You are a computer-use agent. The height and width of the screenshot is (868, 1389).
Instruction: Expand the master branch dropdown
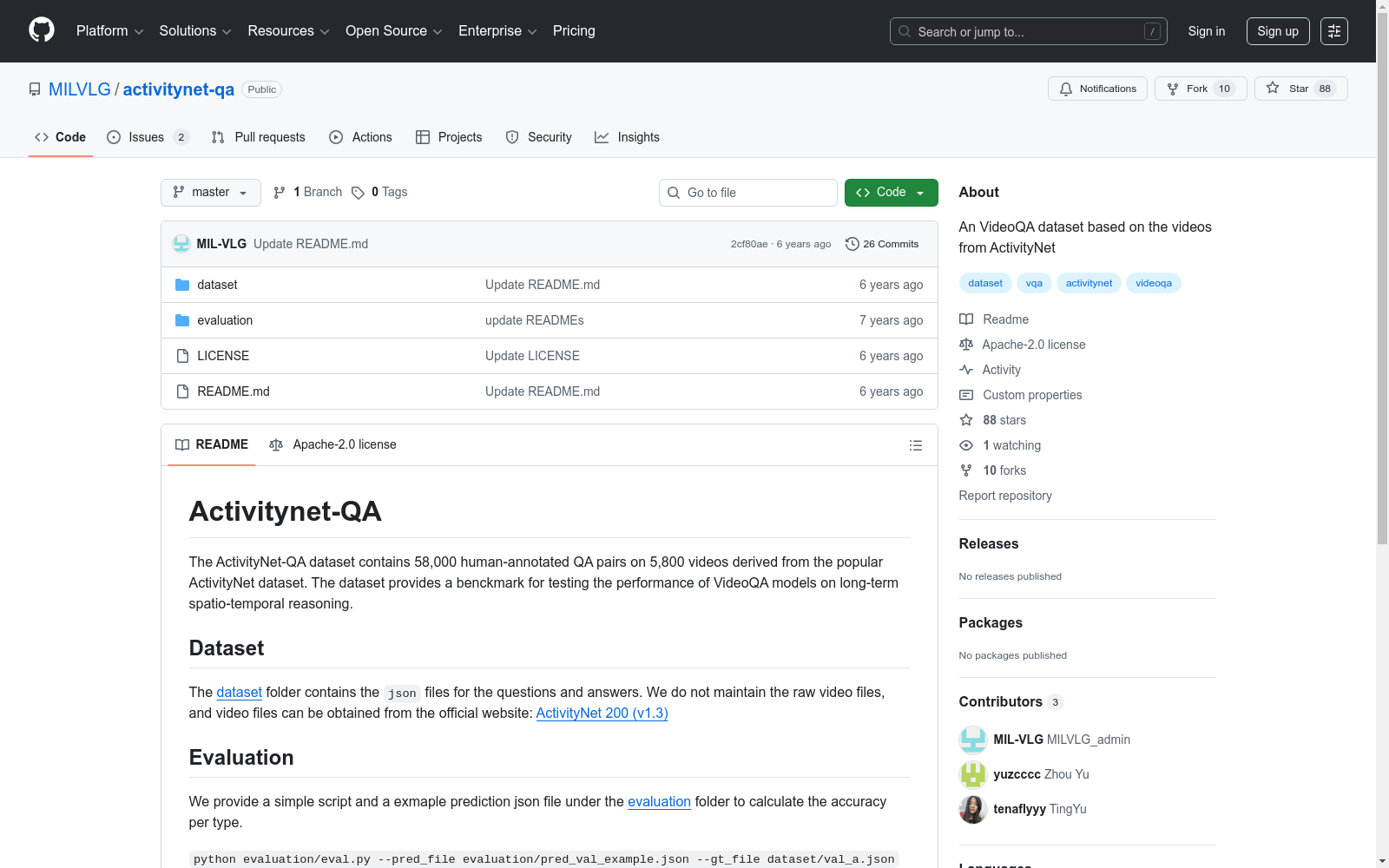[210, 193]
